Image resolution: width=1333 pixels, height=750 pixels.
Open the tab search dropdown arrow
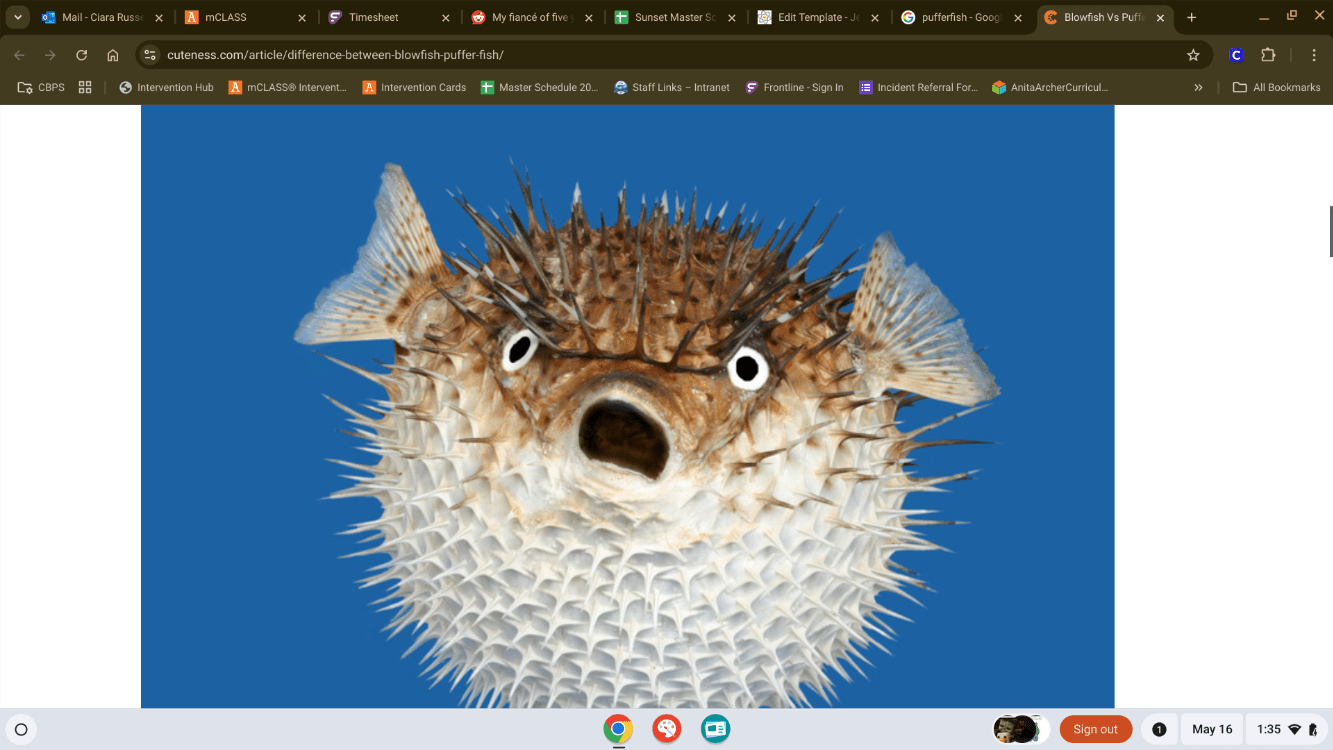coord(18,17)
